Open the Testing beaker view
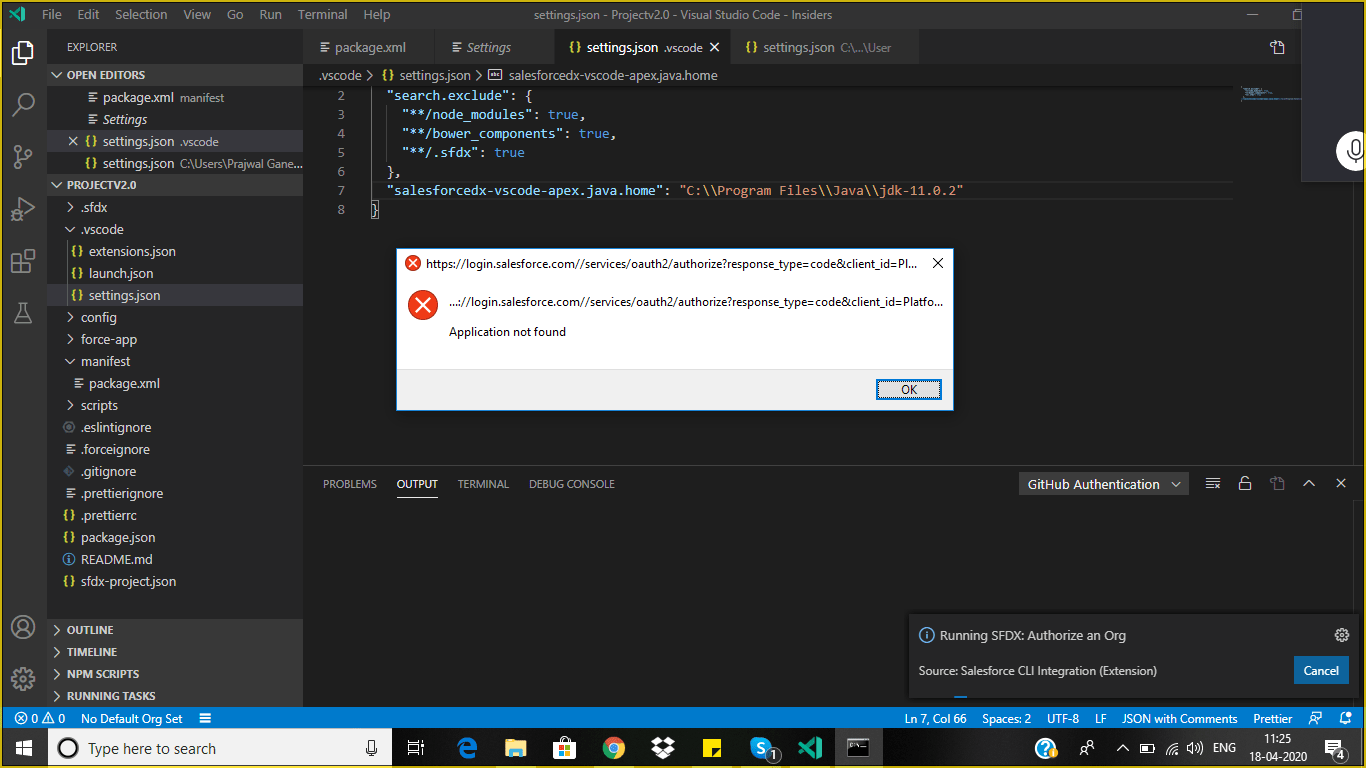 coord(23,313)
